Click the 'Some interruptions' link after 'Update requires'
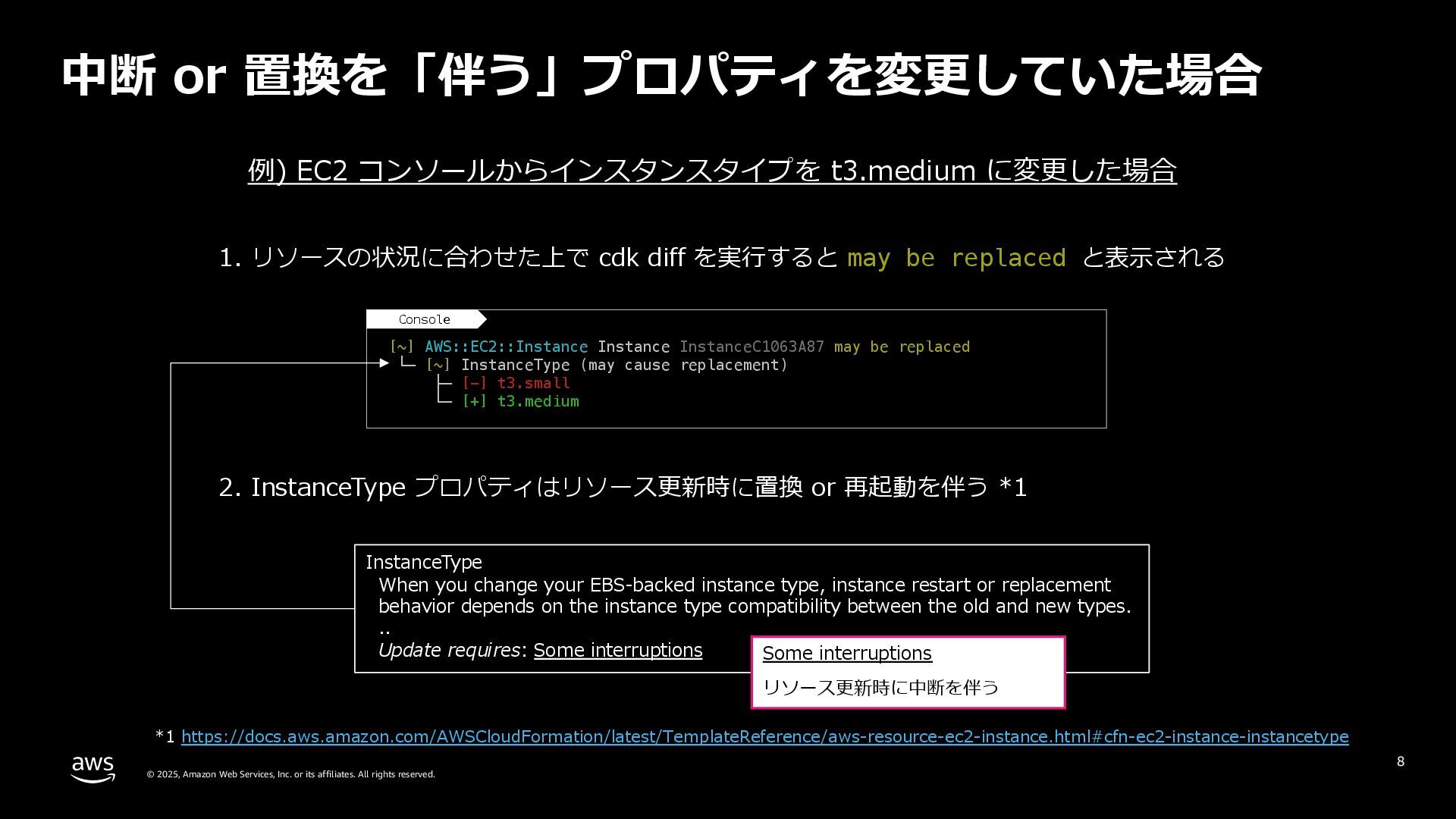The width and height of the screenshot is (1456, 819). point(618,650)
